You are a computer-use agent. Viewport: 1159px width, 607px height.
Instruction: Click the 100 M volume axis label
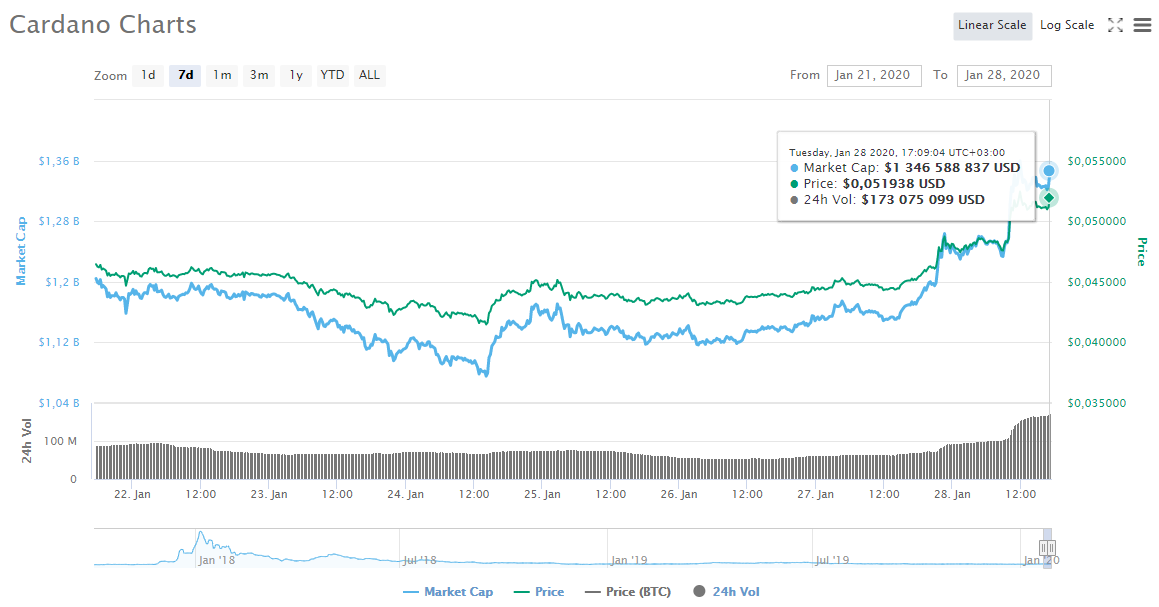tap(60, 441)
